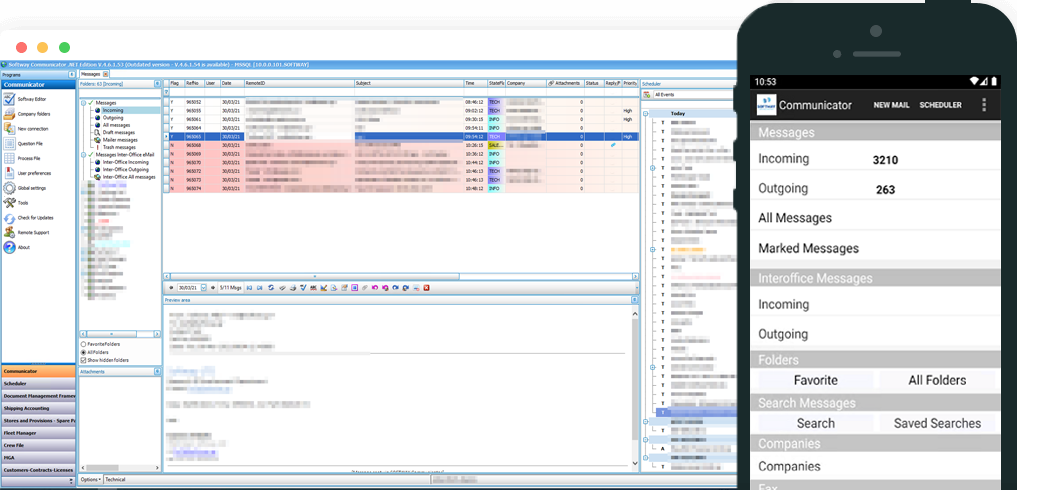Collapse Messages Inter-Office eMail node
Viewport: 1040px width, 490px height.
(83, 154)
